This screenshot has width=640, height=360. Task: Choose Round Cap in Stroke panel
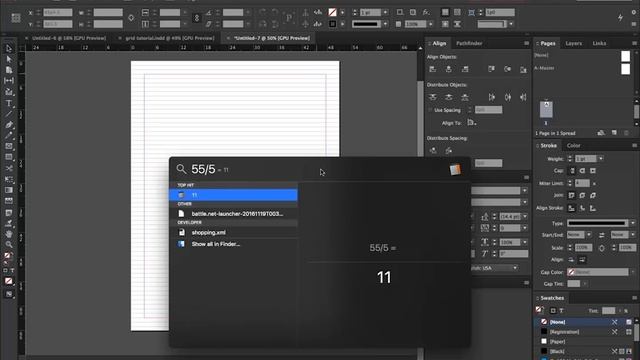[582, 171]
